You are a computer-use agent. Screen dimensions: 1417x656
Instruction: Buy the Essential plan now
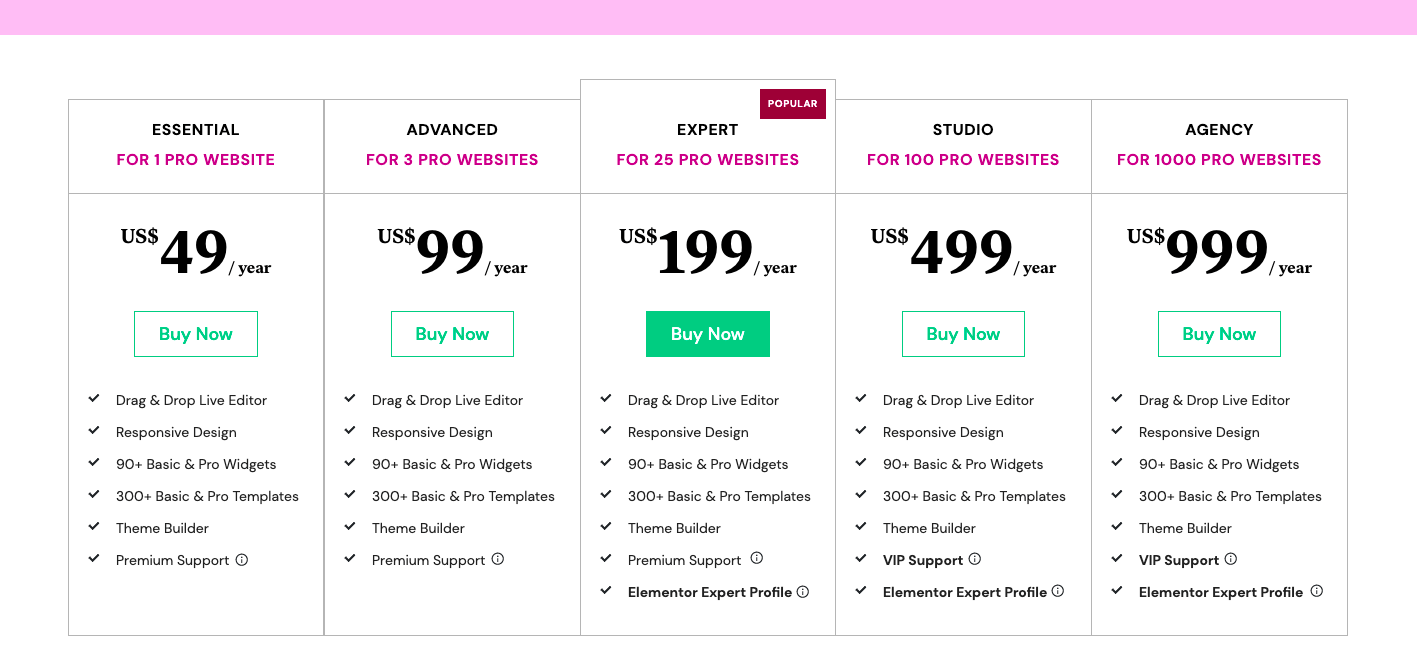pyautogui.click(x=196, y=334)
